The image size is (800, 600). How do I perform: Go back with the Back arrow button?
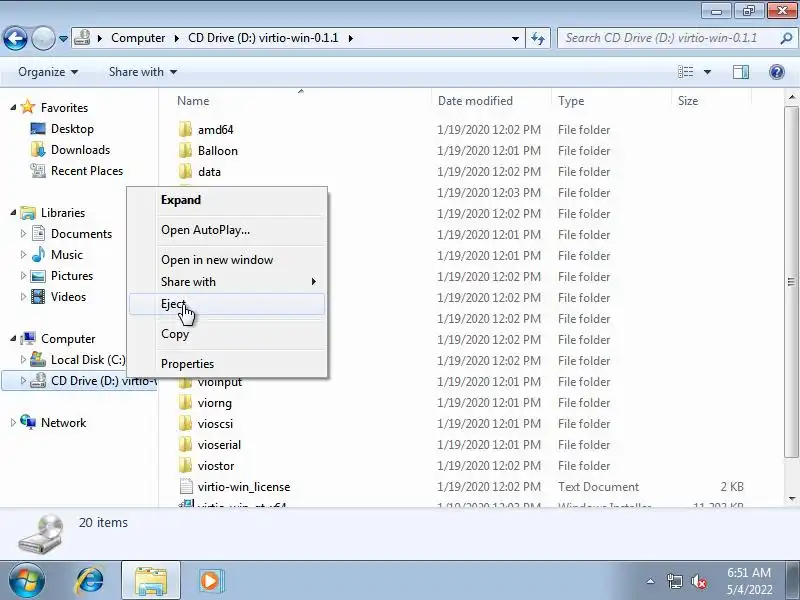click(15, 38)
